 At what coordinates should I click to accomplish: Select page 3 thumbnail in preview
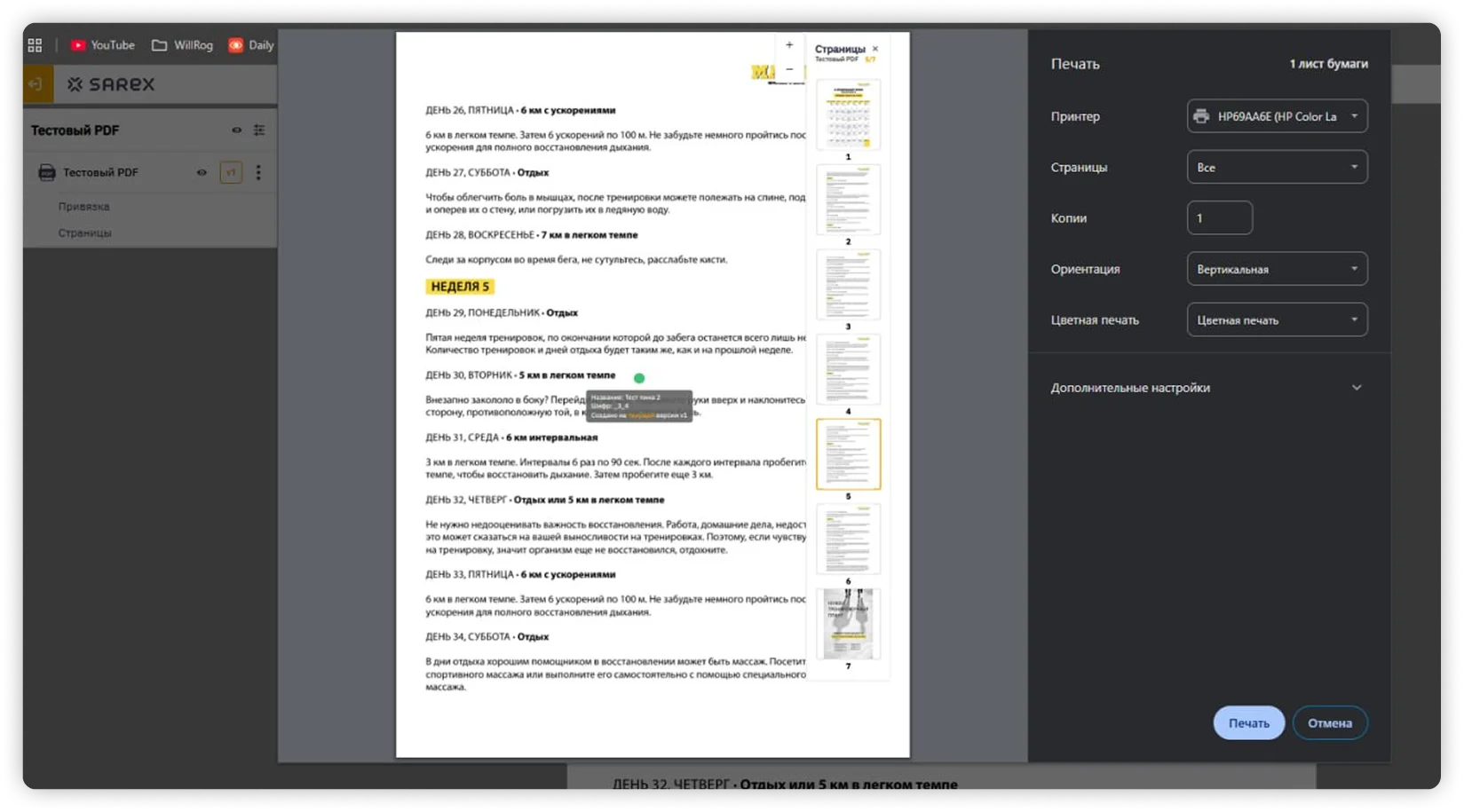pyautogui.click(x=848, y=284)
